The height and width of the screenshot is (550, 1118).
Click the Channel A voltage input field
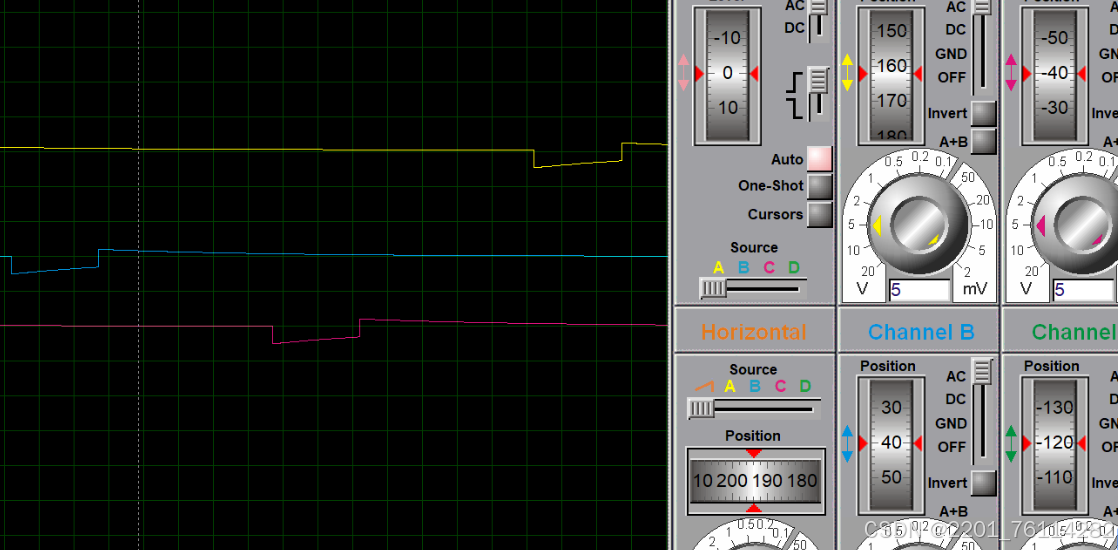click(920, 290)
